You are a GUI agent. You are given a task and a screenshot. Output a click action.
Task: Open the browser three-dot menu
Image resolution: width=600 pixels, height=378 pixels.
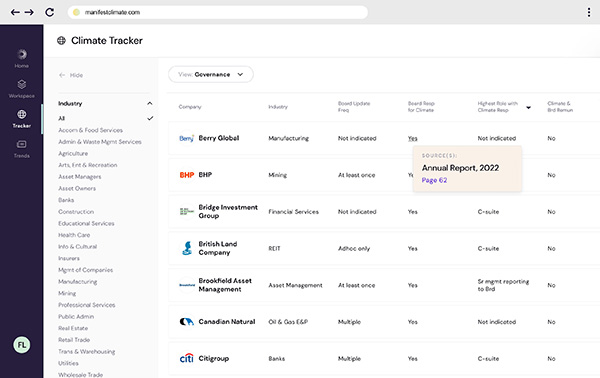[x=589, y=12]
